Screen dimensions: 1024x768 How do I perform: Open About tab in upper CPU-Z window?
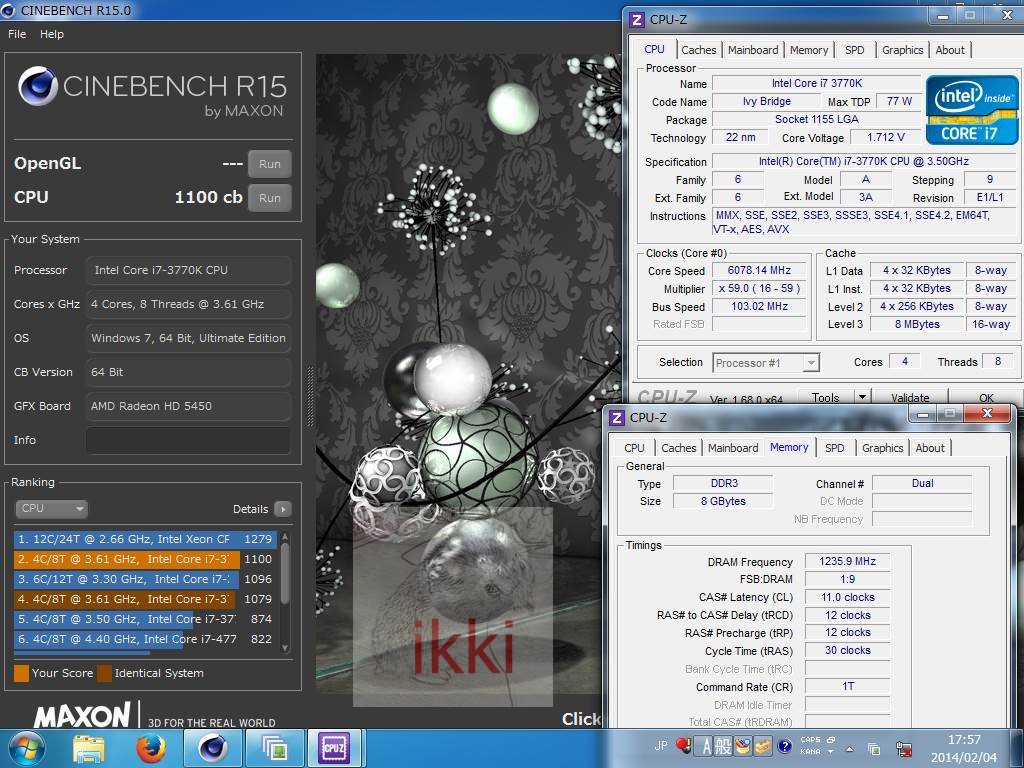950,50
